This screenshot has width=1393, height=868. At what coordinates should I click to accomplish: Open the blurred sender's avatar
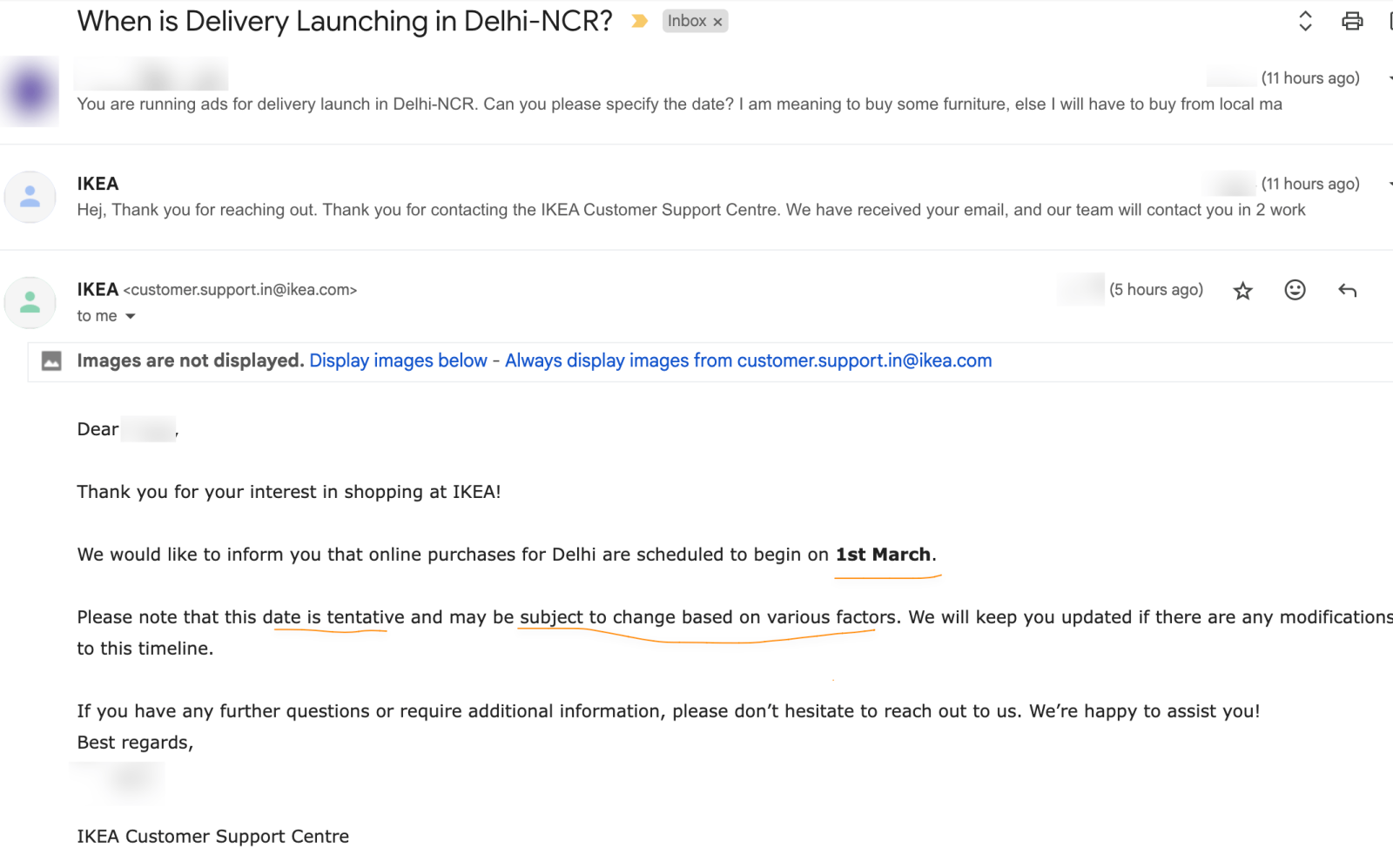click(30, 91)
